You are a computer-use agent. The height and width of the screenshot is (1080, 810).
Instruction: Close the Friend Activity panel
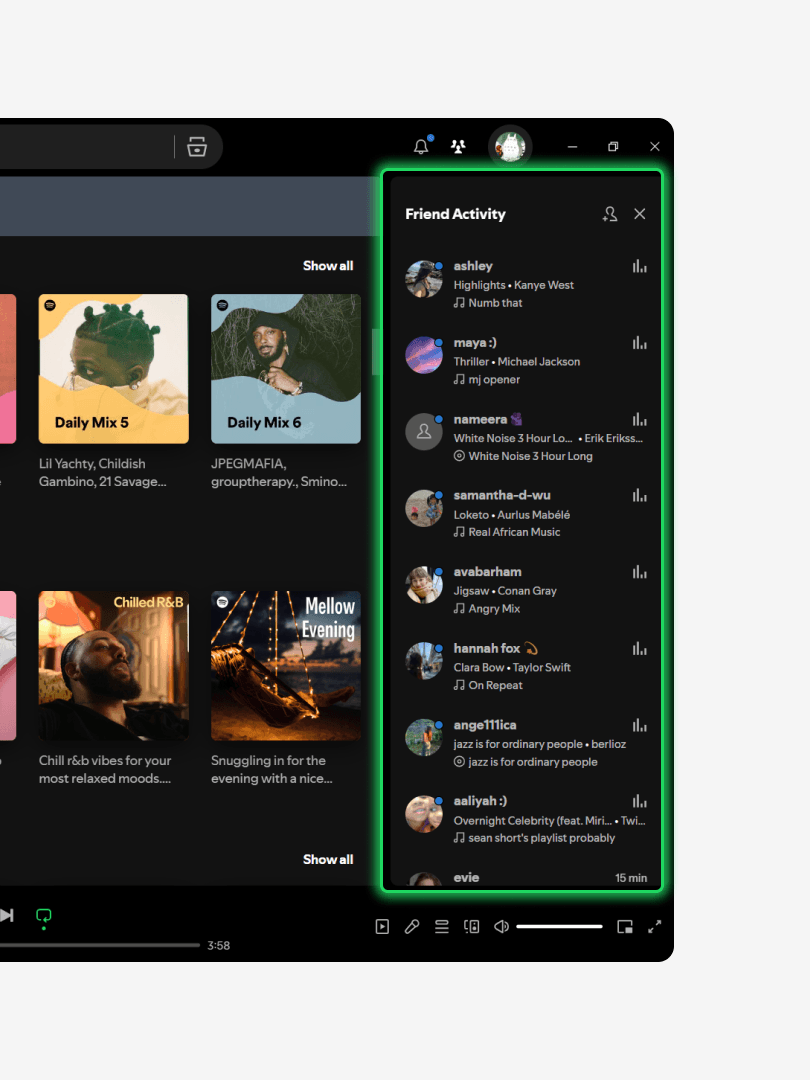coord(640,214)
